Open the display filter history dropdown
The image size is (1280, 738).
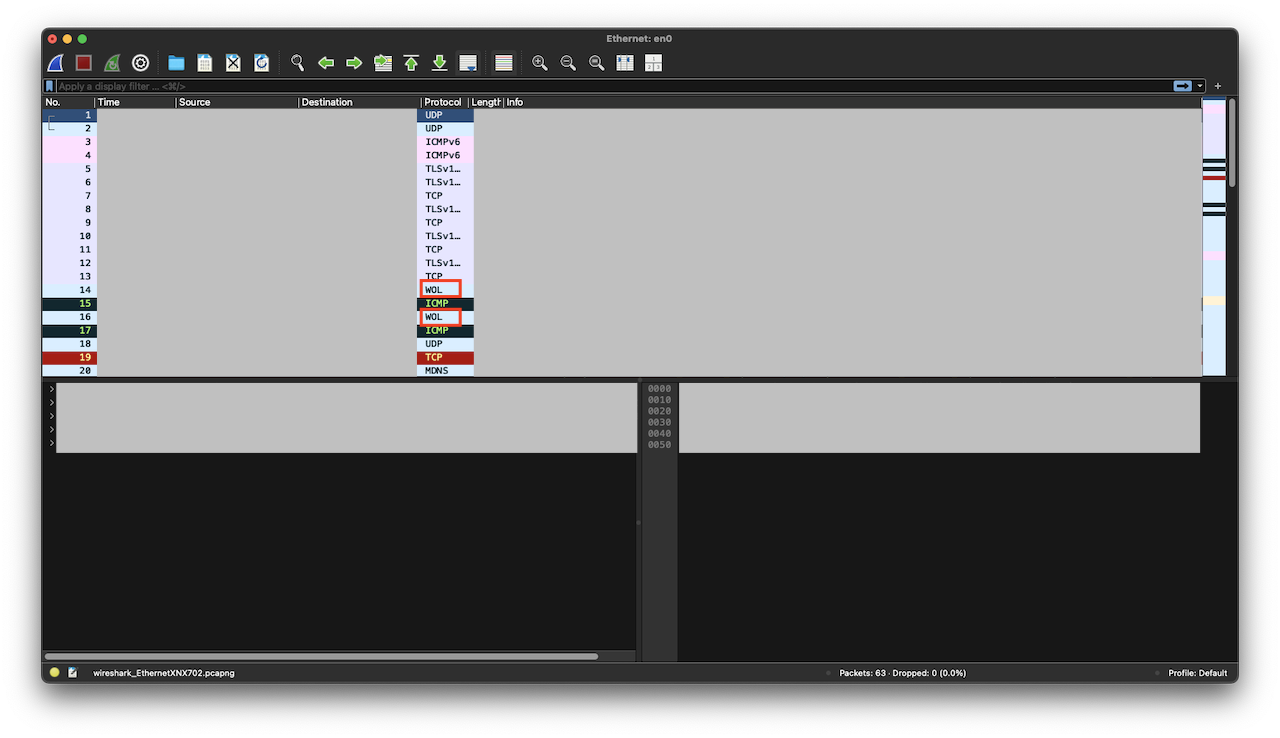click(x=1200, y=86)
